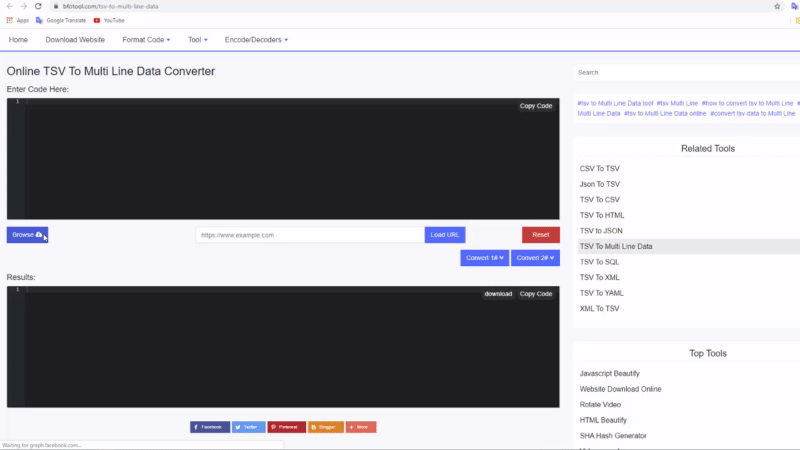Open Download Website menu item

pyautogui.click(x=75, y=40)
